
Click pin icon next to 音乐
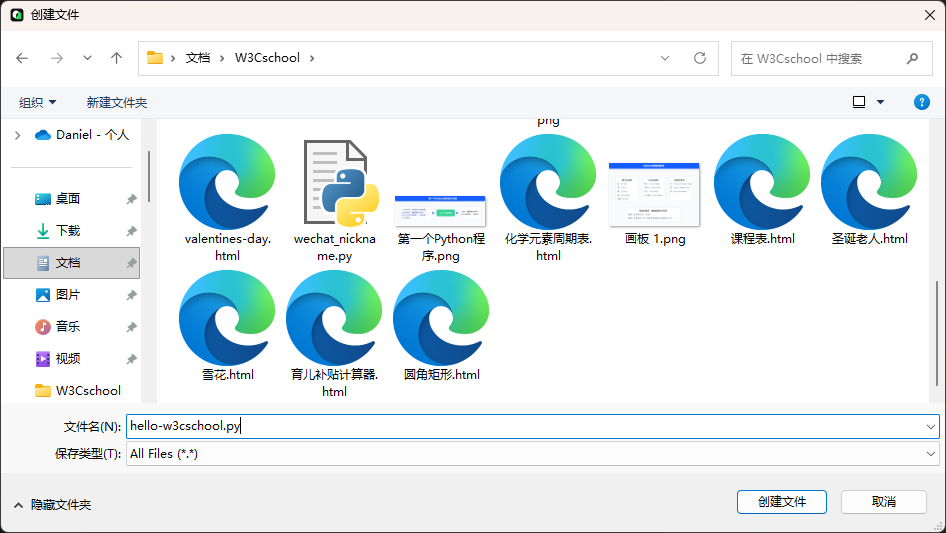[x=131, y=327]
